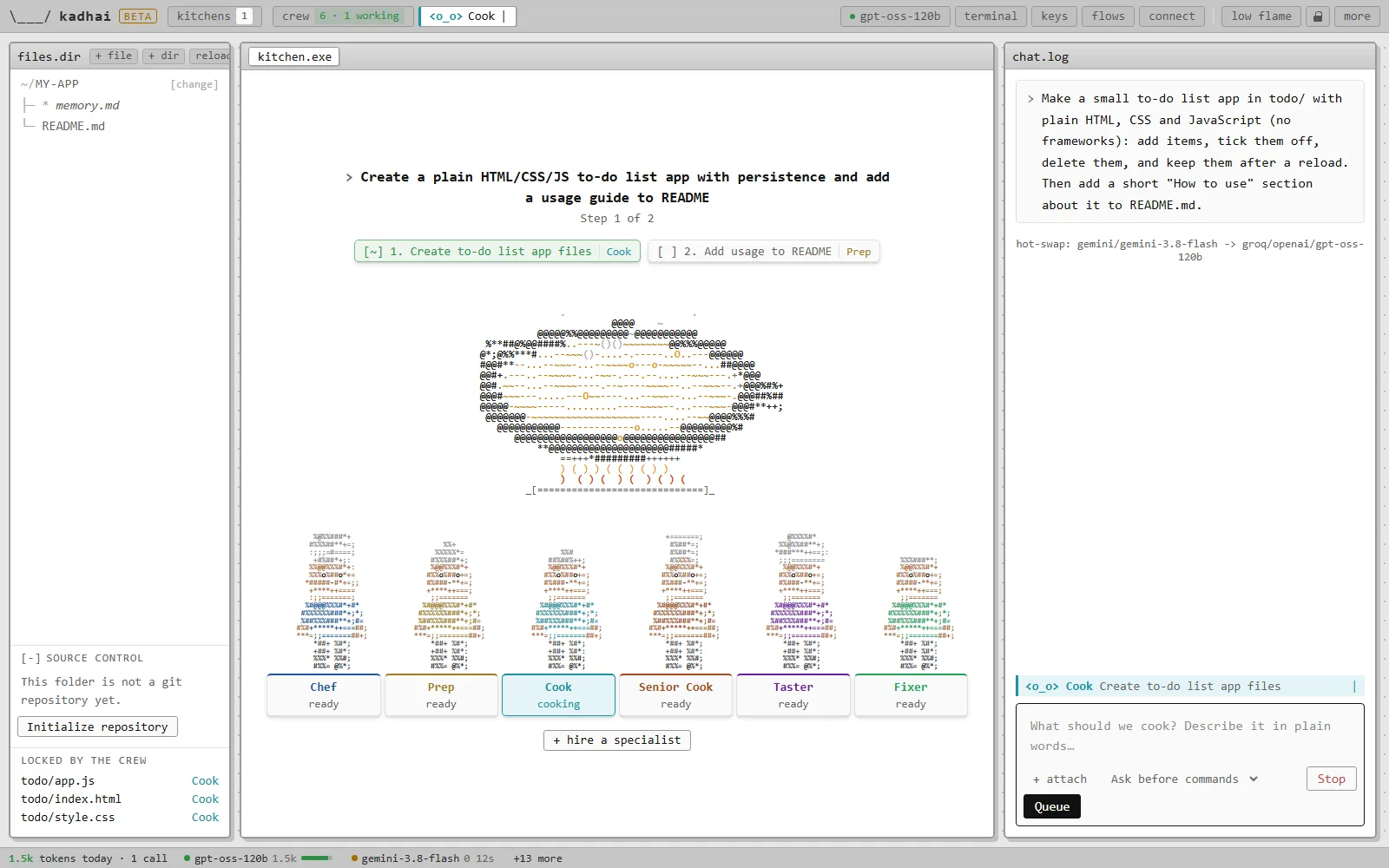1389x868 pixels.
Task: Open the terminal panel
Action: (x=991, y=16)
